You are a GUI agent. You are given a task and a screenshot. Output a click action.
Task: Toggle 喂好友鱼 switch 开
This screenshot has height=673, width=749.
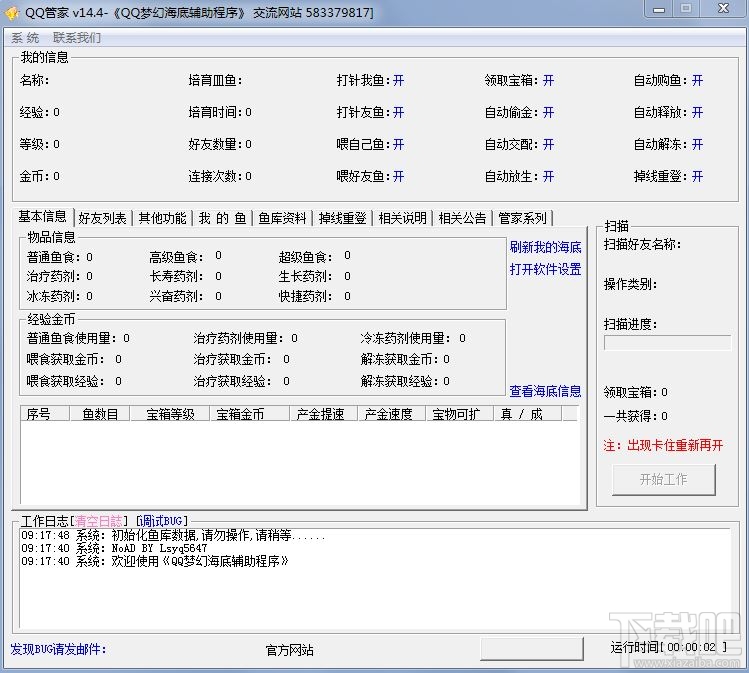(398, 177)
